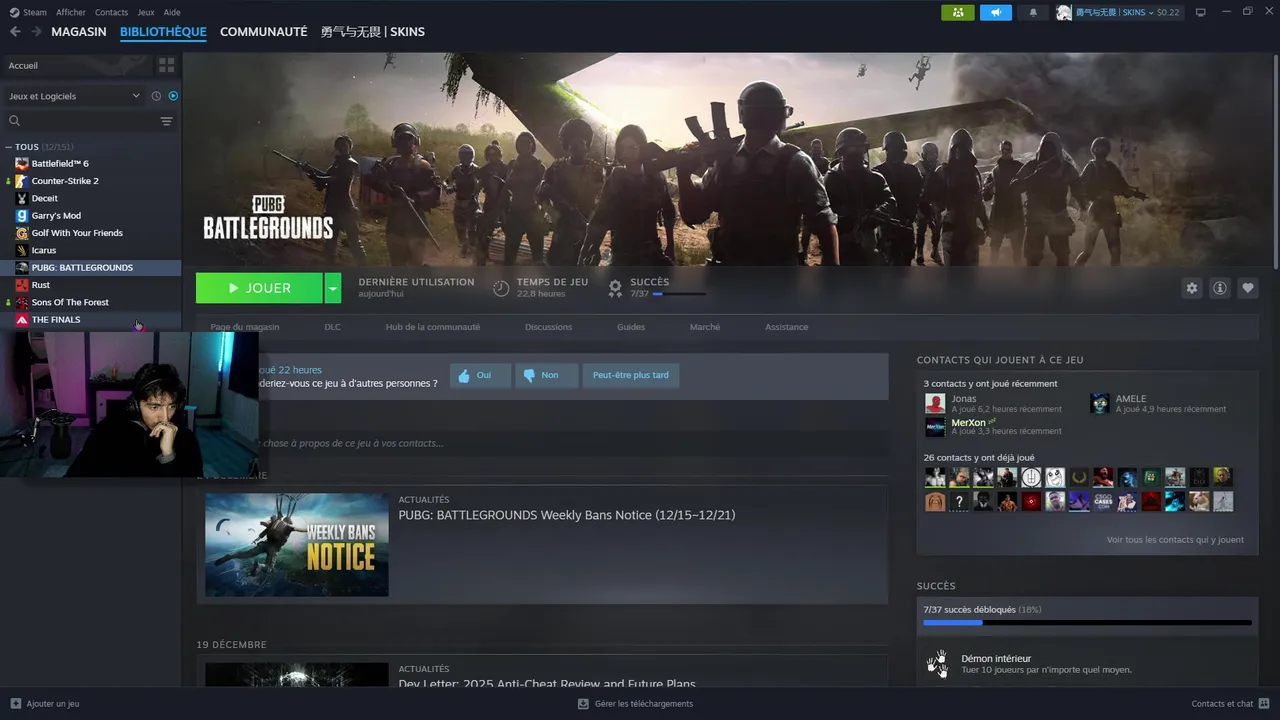Select Sons Of The Forest in the list
Screen dimensions: 1280x720
point(91,302)
